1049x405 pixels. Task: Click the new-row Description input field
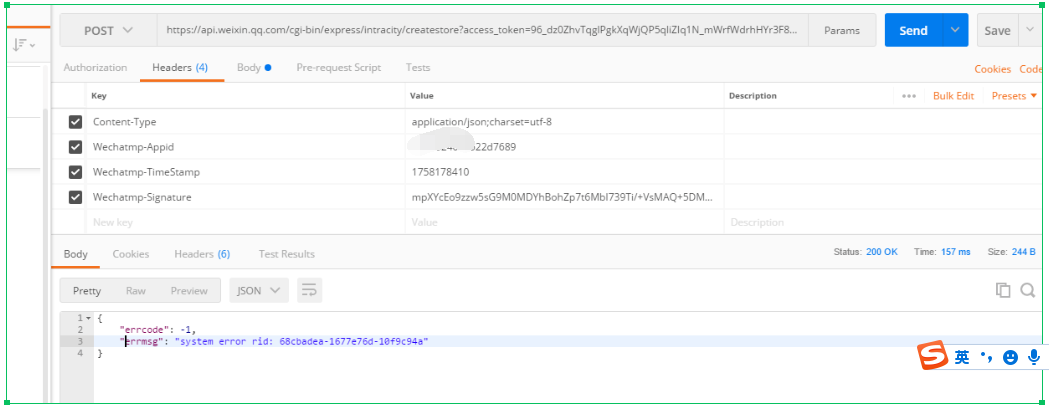(883, 222)
